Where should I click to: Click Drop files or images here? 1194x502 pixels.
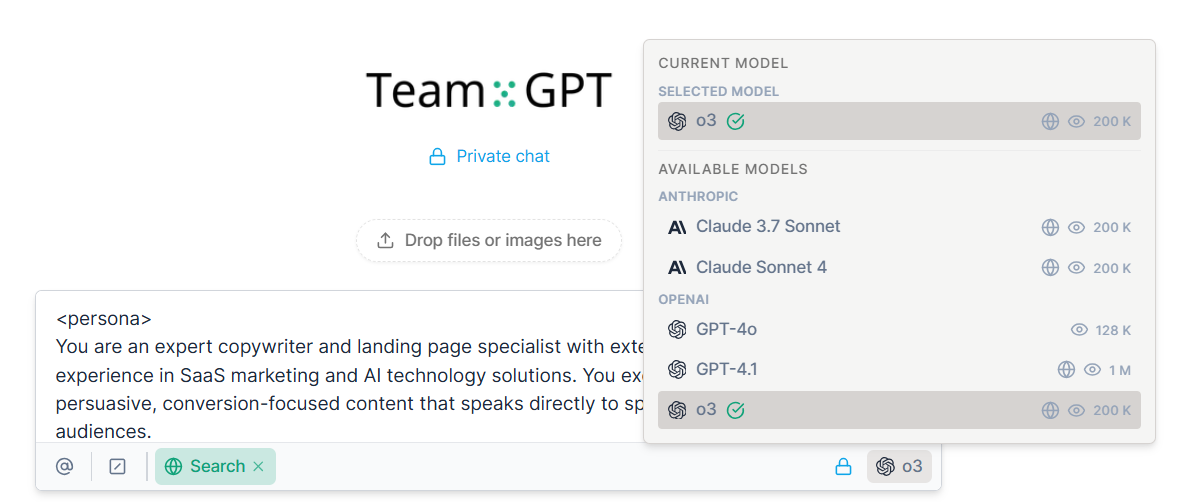pos(489,241)
